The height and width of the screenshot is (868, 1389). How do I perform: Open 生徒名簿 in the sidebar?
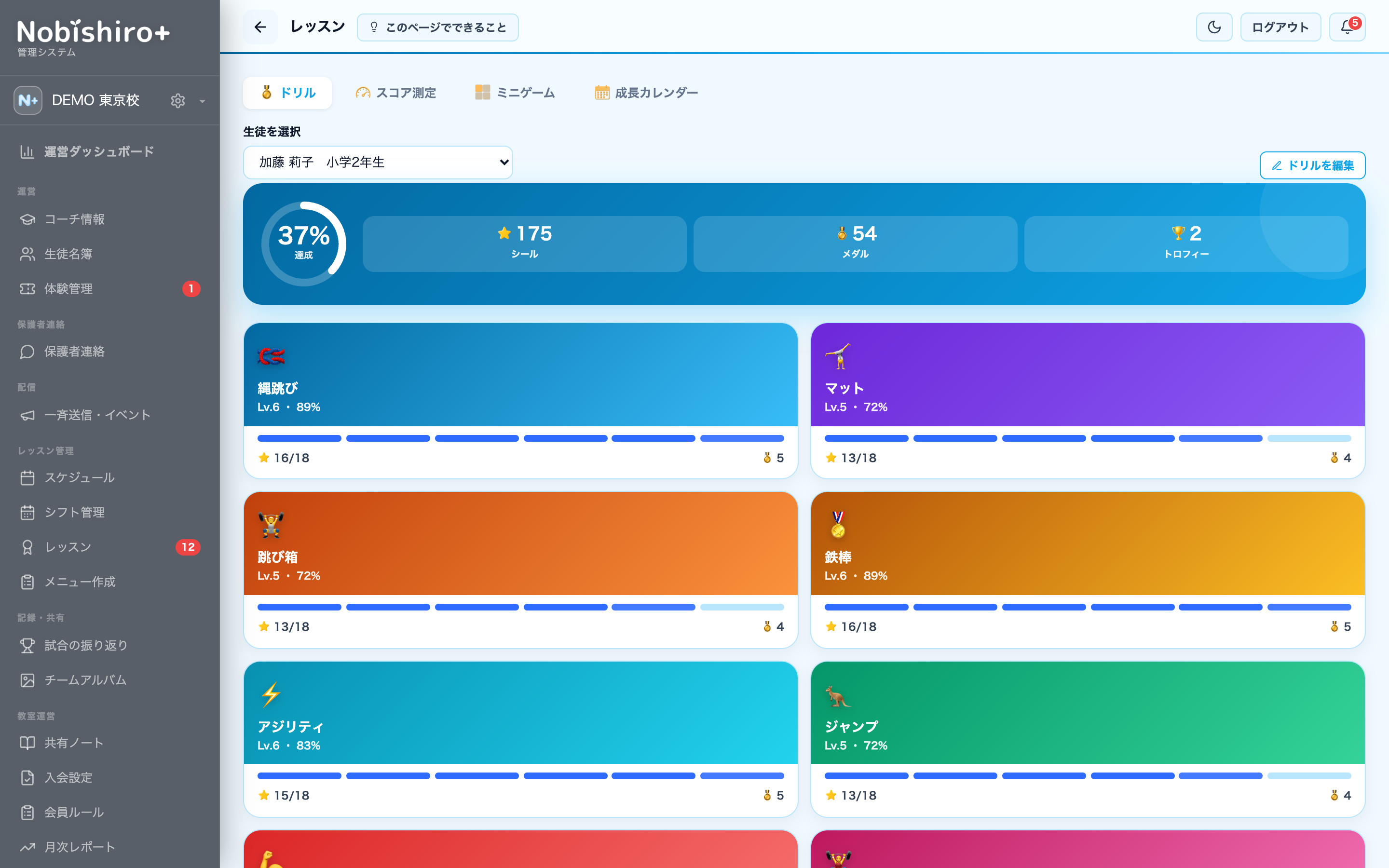coord(109,254)
